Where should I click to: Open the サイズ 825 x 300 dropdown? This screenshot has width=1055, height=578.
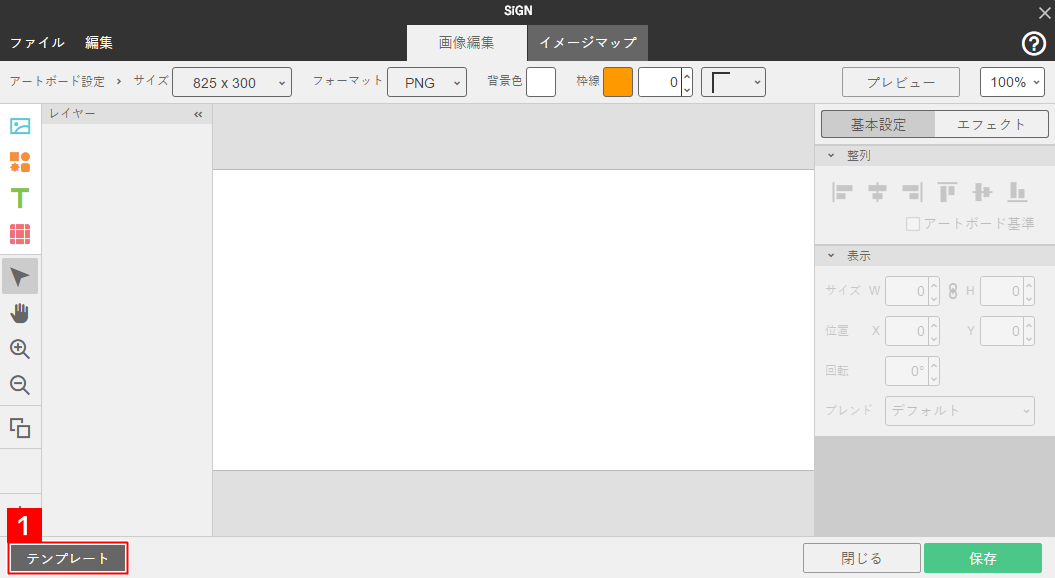232,82
